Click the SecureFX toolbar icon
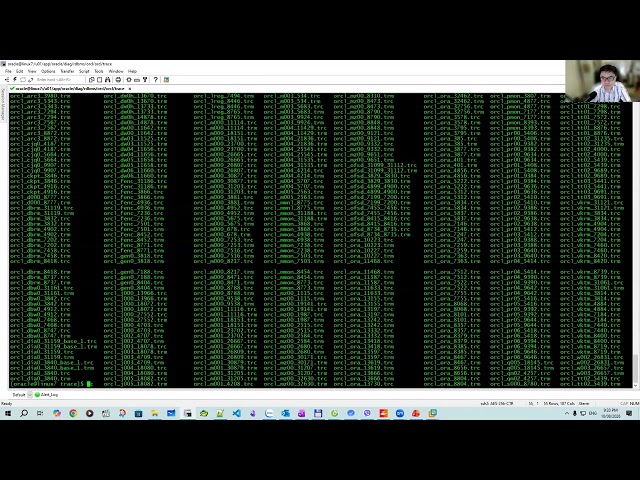 tap(167, 80)
